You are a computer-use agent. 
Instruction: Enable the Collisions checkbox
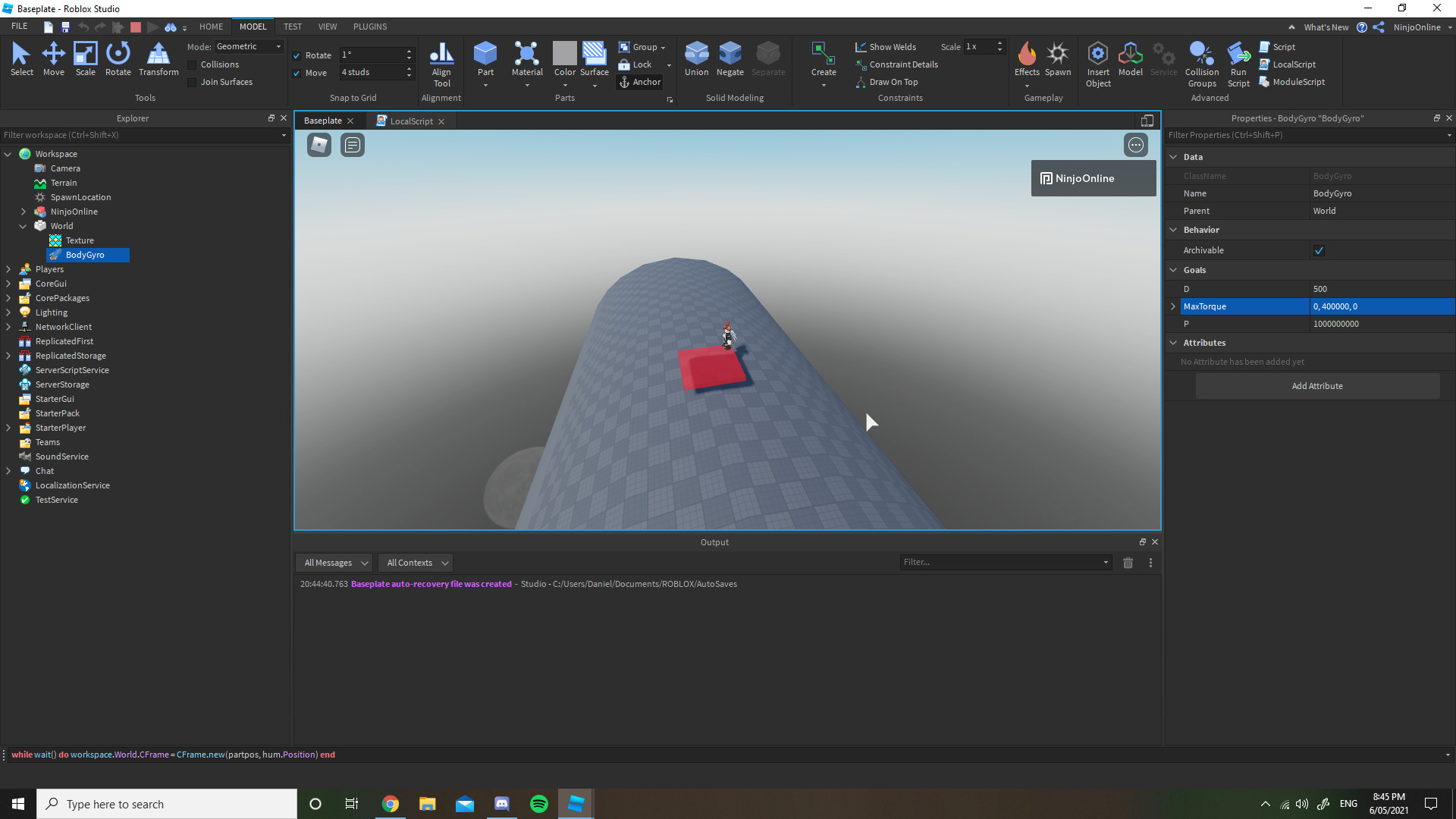[192, 64]
